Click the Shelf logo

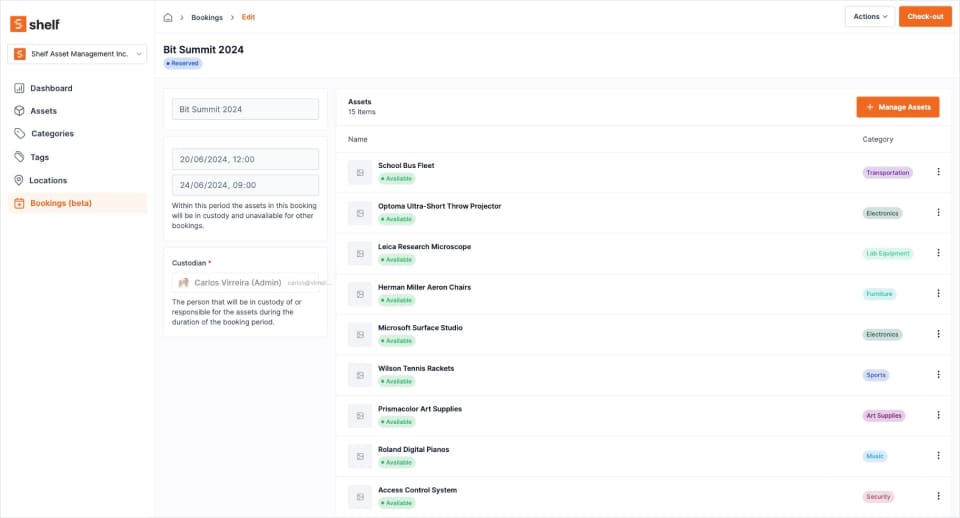35,24
